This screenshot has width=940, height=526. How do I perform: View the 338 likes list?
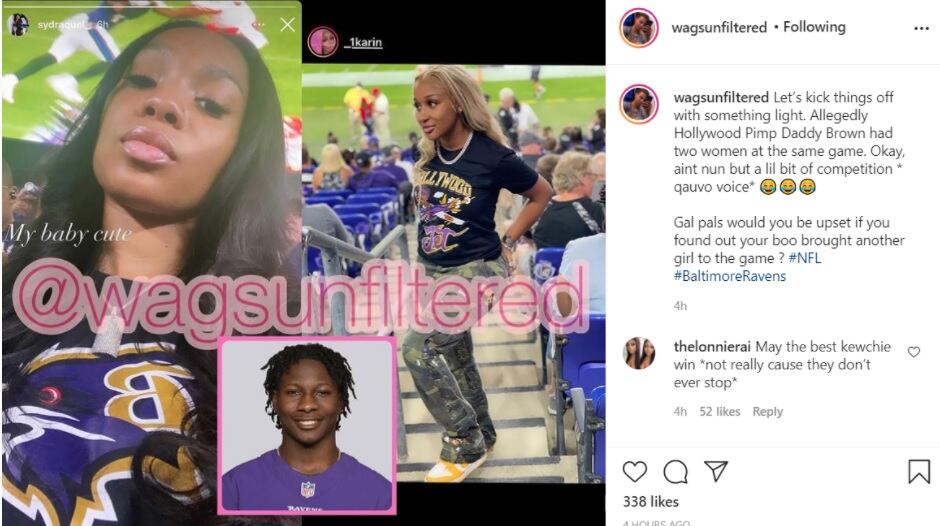[650, 502]
